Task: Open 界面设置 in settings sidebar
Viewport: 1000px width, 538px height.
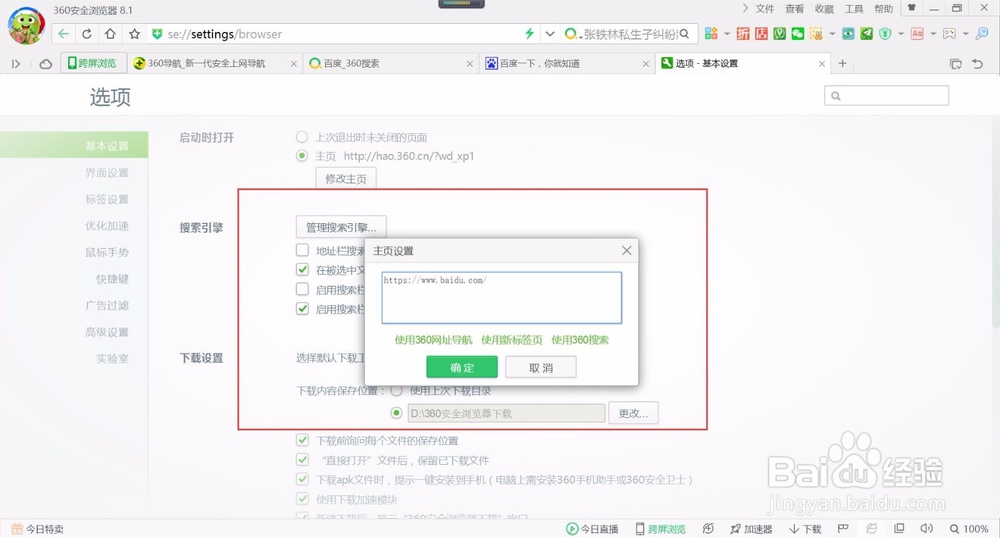Action: tap(107, 173)
